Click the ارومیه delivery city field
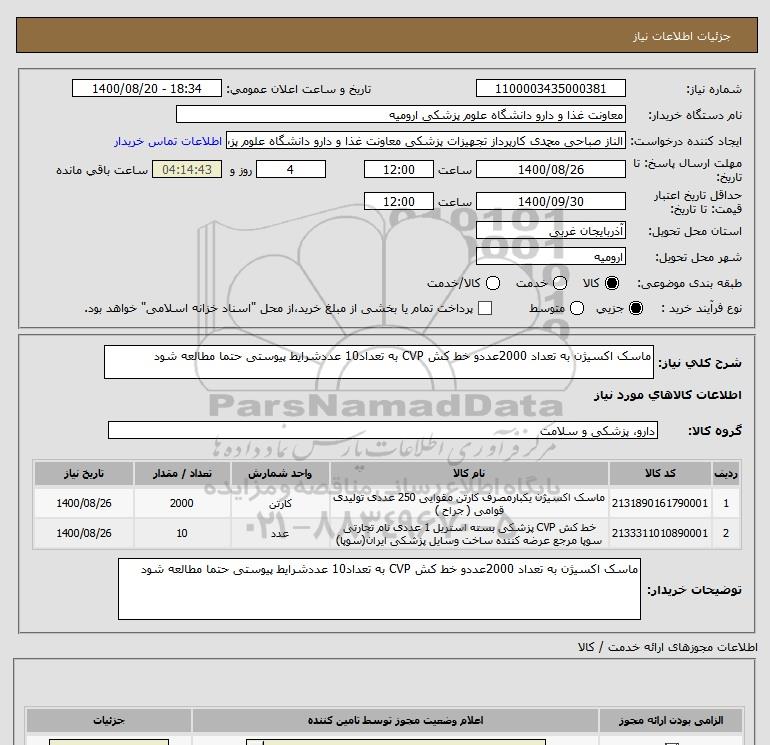Viewport: 770px width, 745px height. (x=550, y=257)
